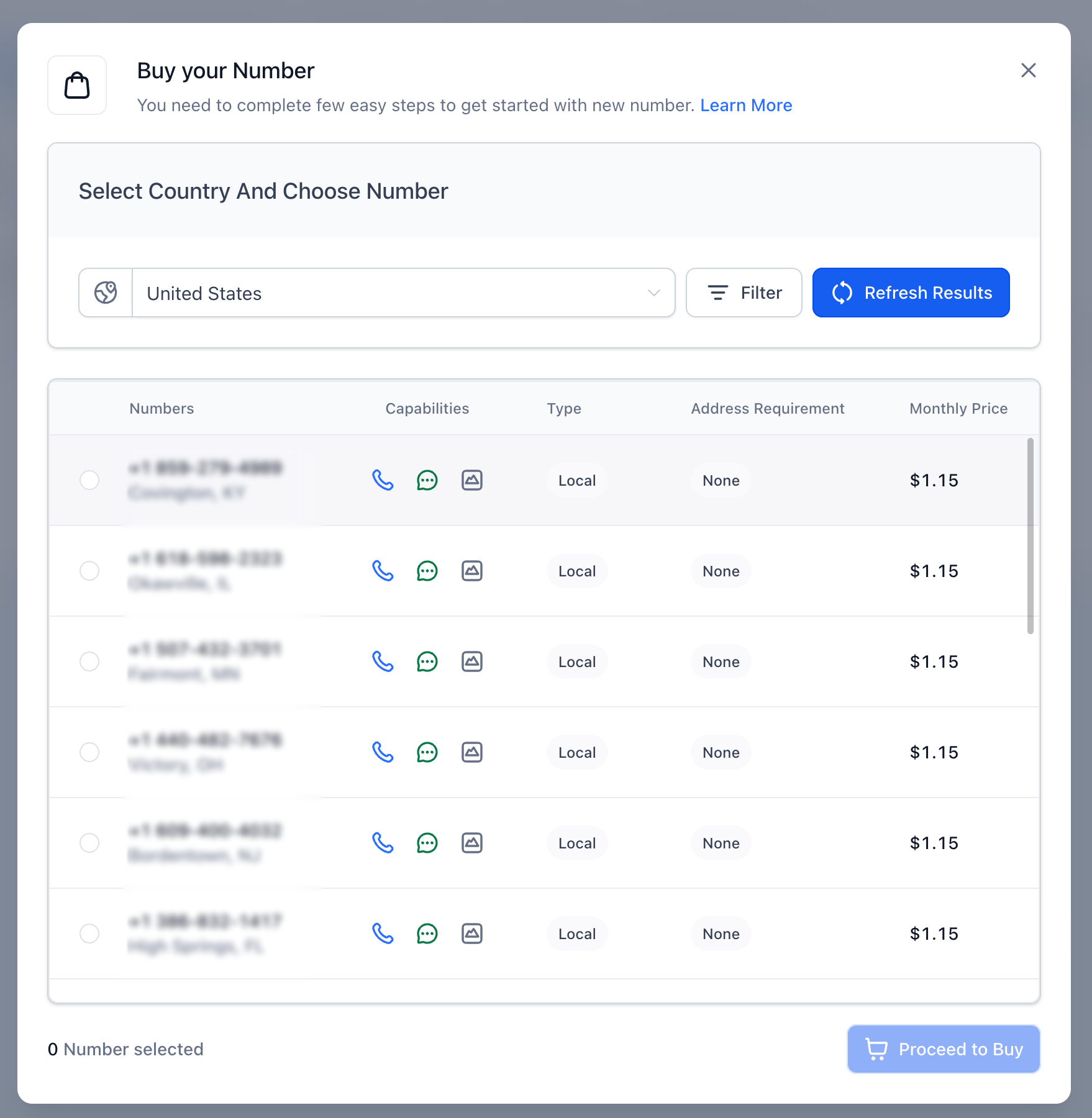Viewport: 1092px width, 1118px height.
Task: Open the Learn More link
Action: [746, 106]
